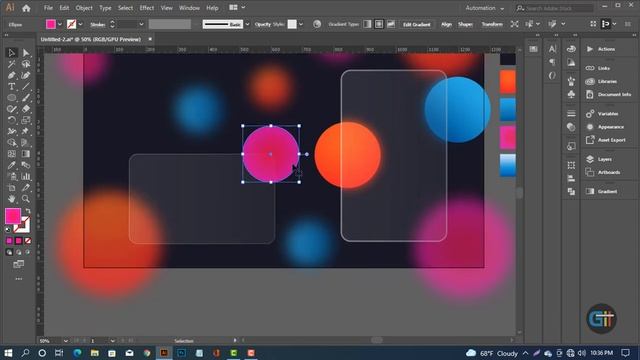Select the Line Segment tool

click(26, 87)
